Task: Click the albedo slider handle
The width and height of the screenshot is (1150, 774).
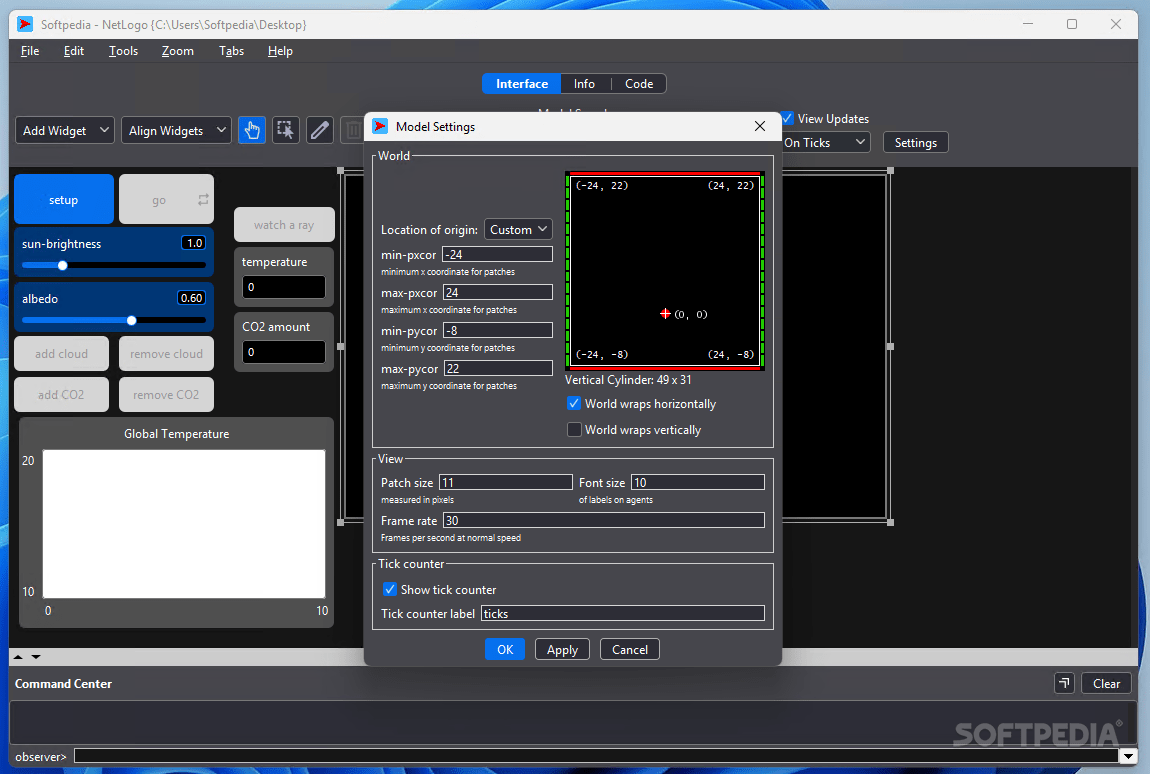Action: pos(131,321)
